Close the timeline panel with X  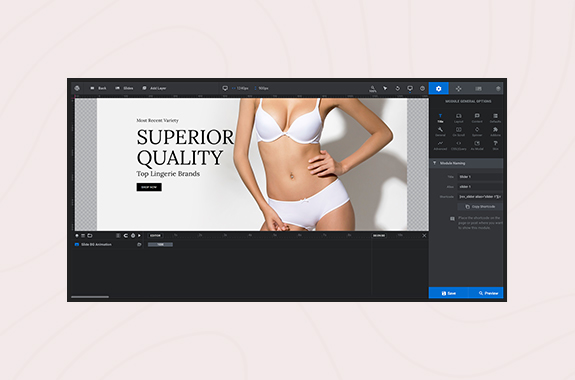tap(424, 235)
